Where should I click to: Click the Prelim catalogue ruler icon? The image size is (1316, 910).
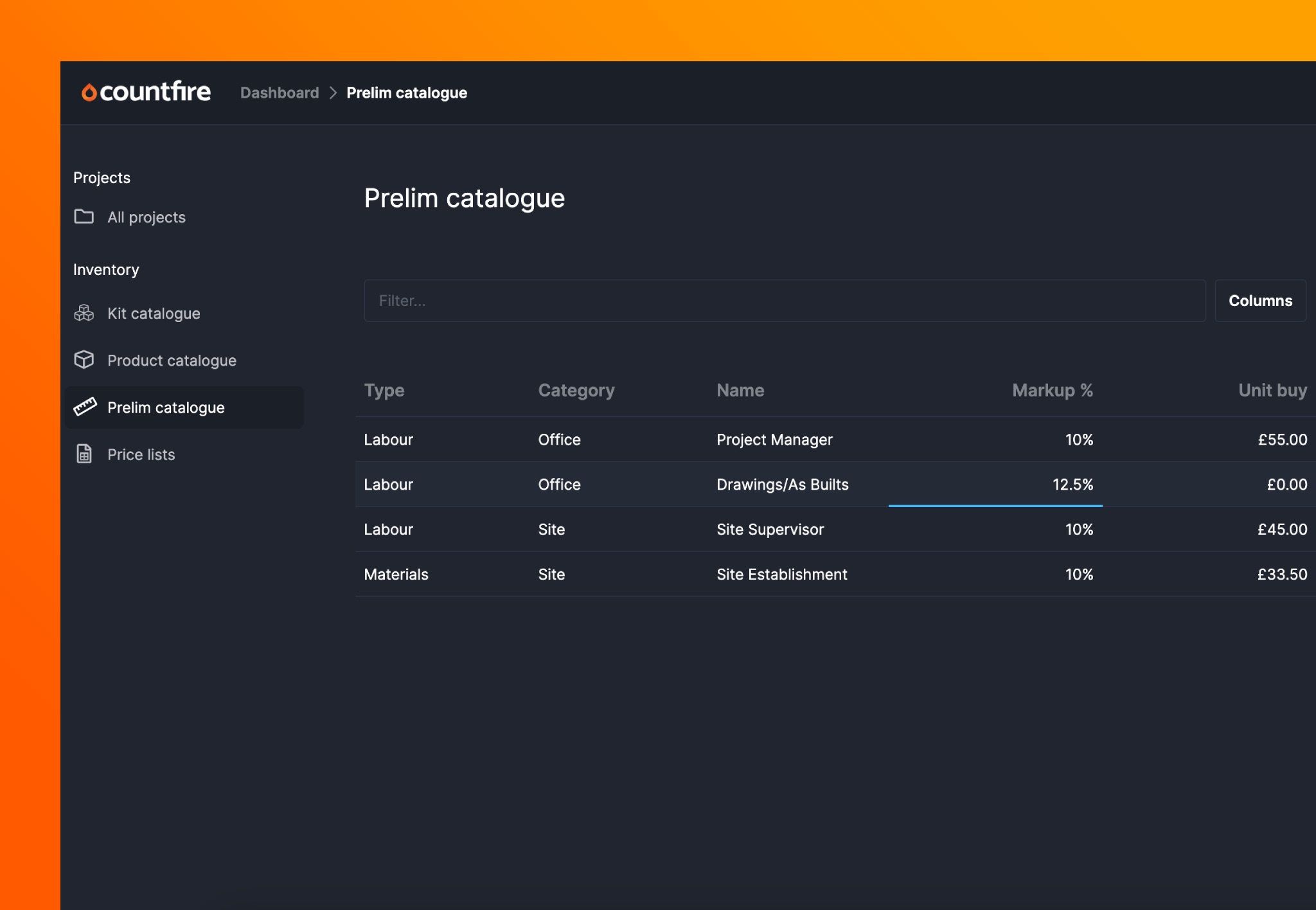pos(84,407)
